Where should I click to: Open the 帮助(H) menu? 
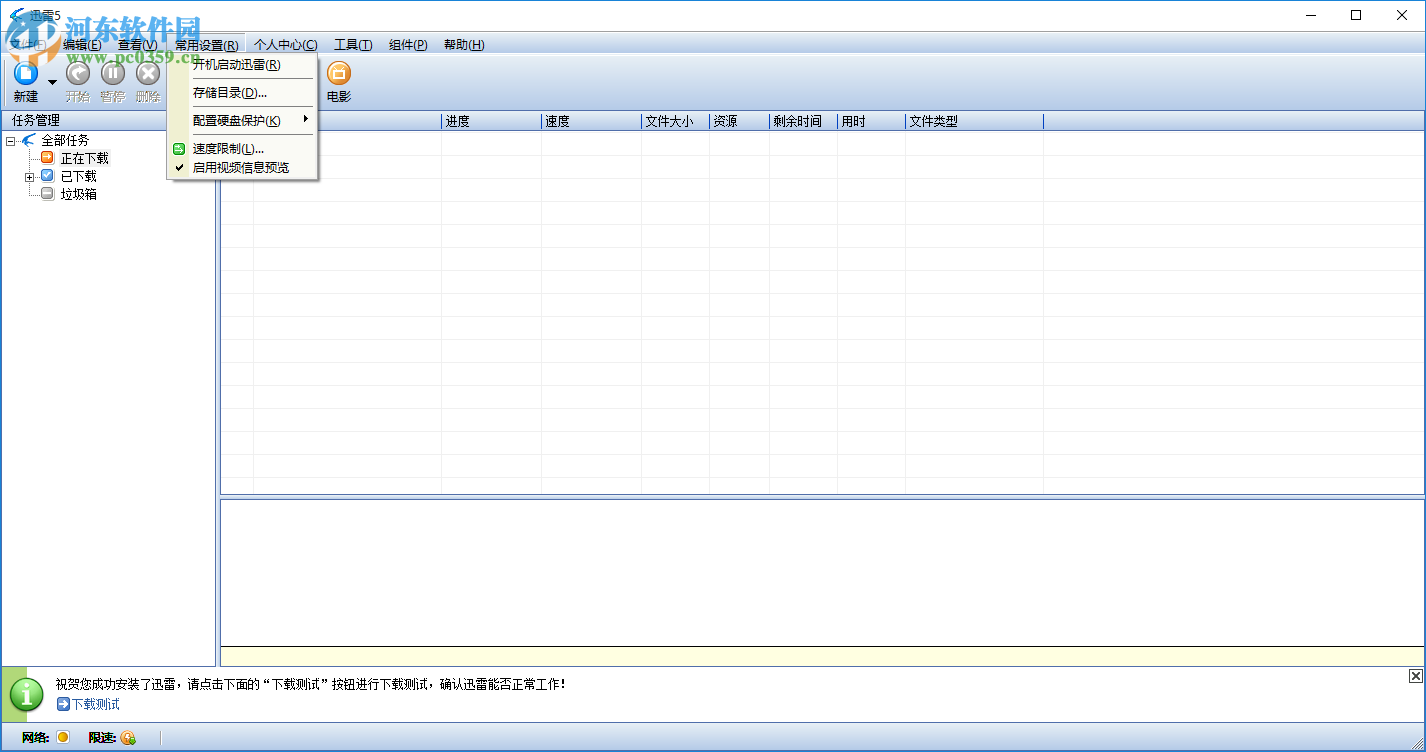click(x=464, y=45)
